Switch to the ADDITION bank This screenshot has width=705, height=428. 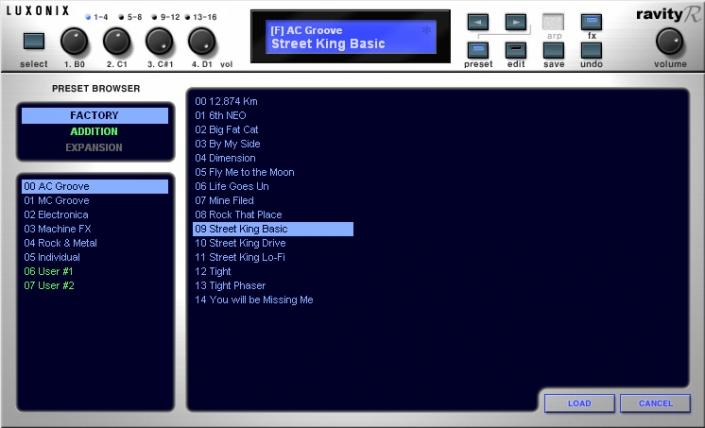(94, 131)
